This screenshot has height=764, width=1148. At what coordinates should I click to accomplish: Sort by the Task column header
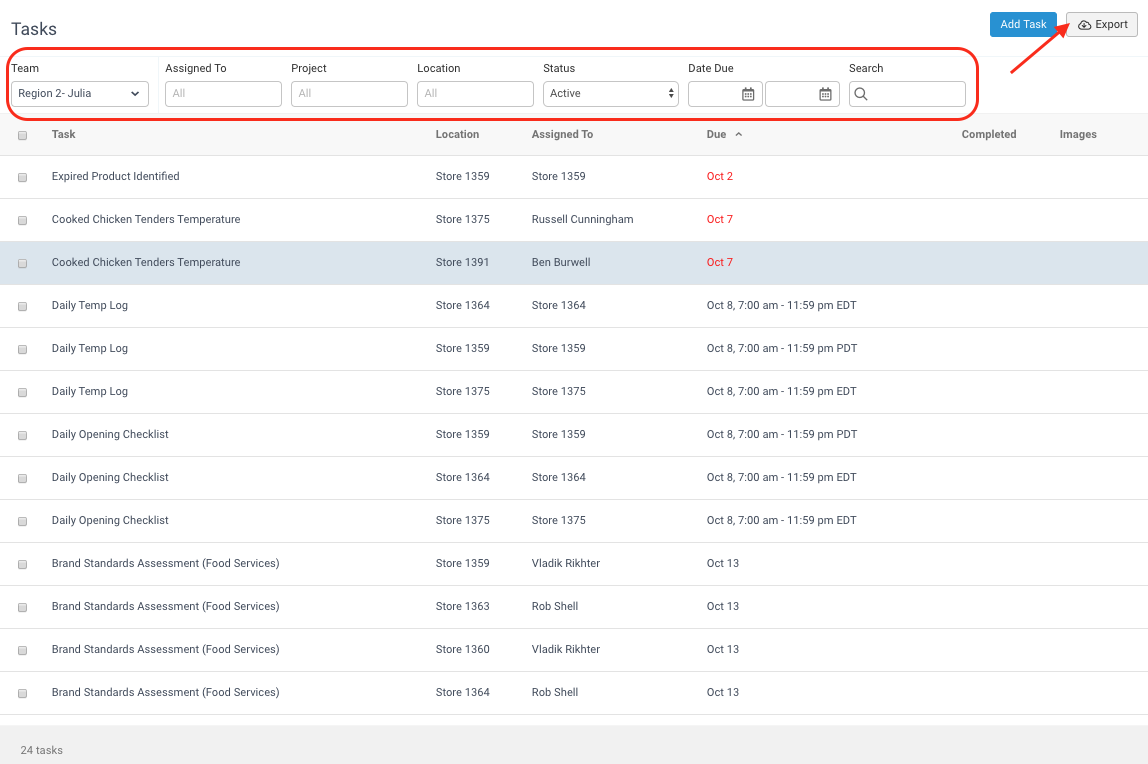click(64, 134)
